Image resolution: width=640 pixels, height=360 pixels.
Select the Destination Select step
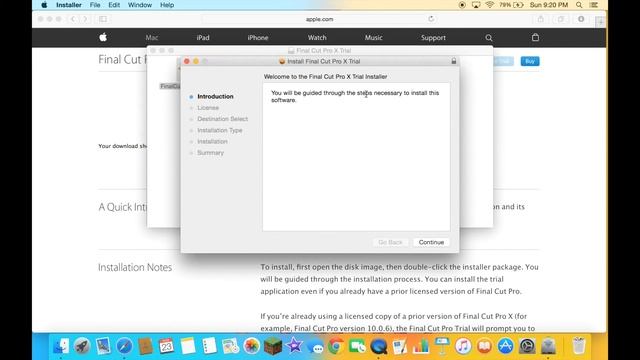(x=222, y=119)
